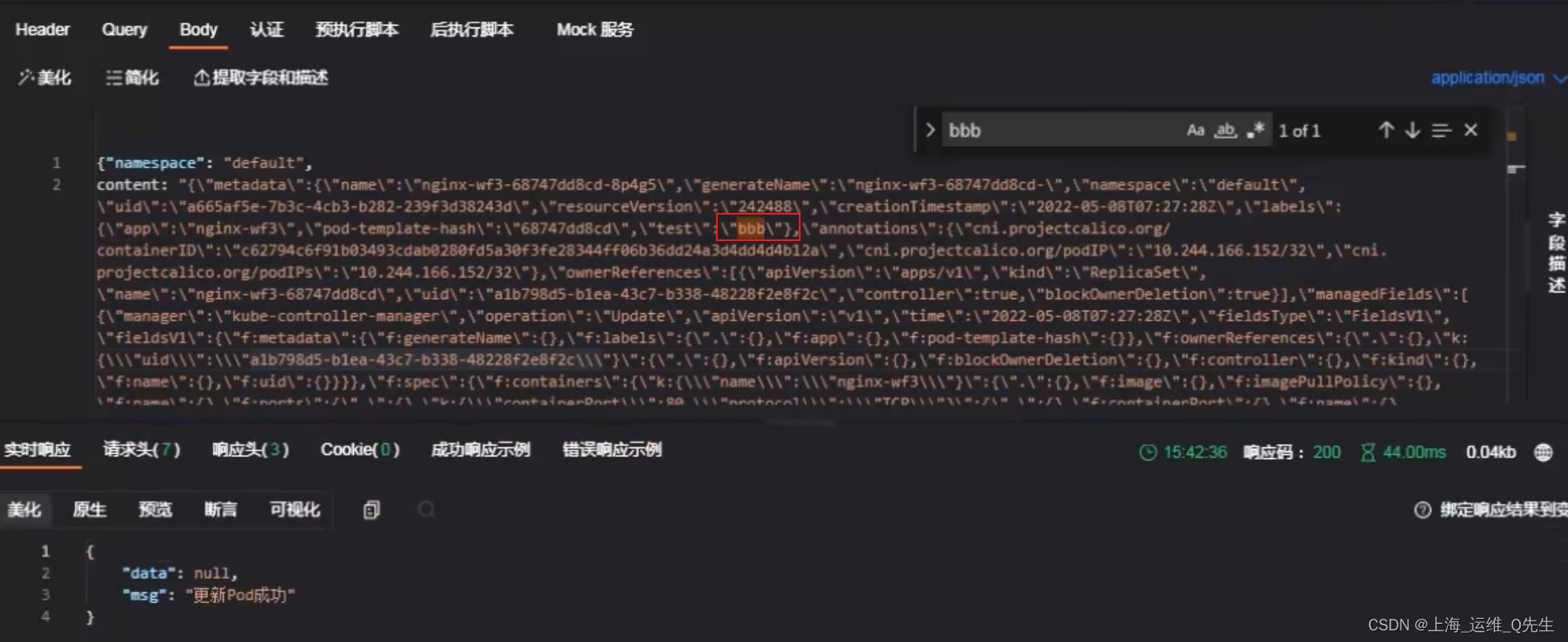Click the "data" key in response
The width and height of the screenshot is (1568, 642).
[149, 573]
